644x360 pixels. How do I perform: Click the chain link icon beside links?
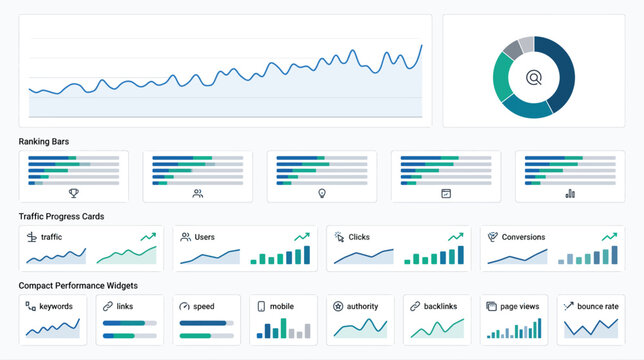tap(108, 306)
